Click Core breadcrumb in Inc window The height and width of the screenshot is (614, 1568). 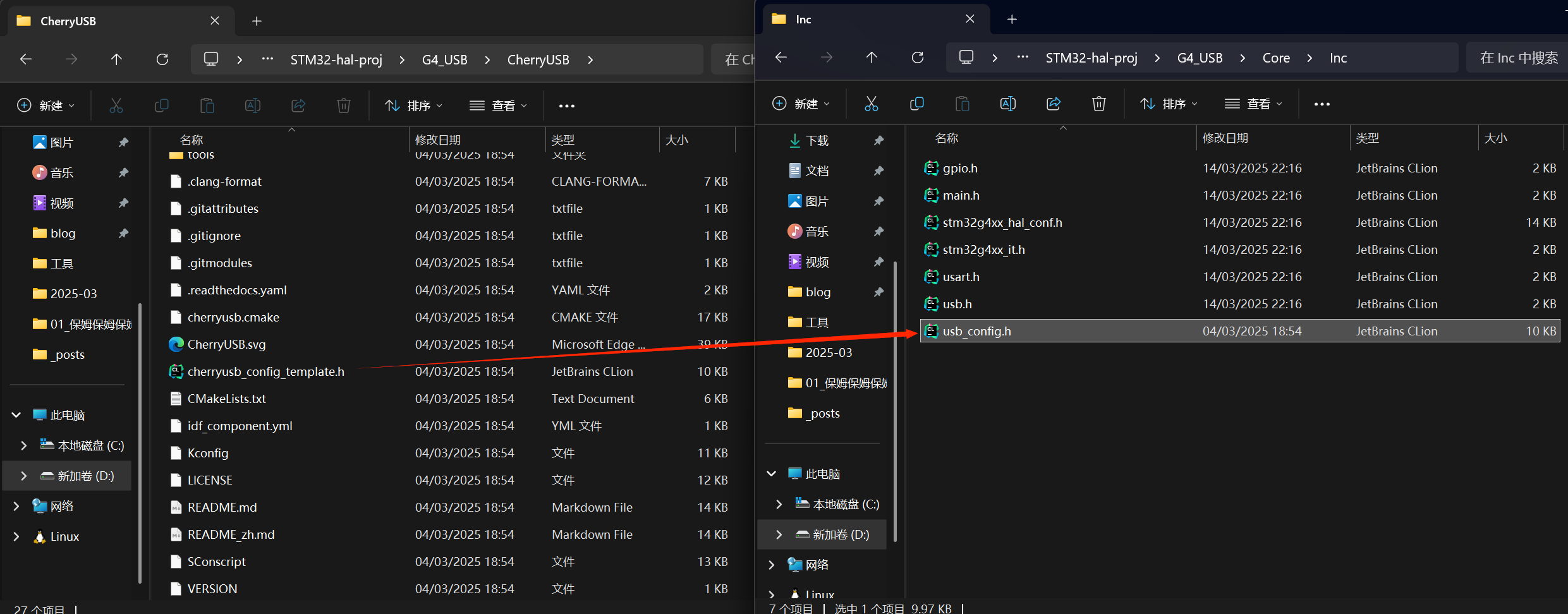tap(1276, 57)
